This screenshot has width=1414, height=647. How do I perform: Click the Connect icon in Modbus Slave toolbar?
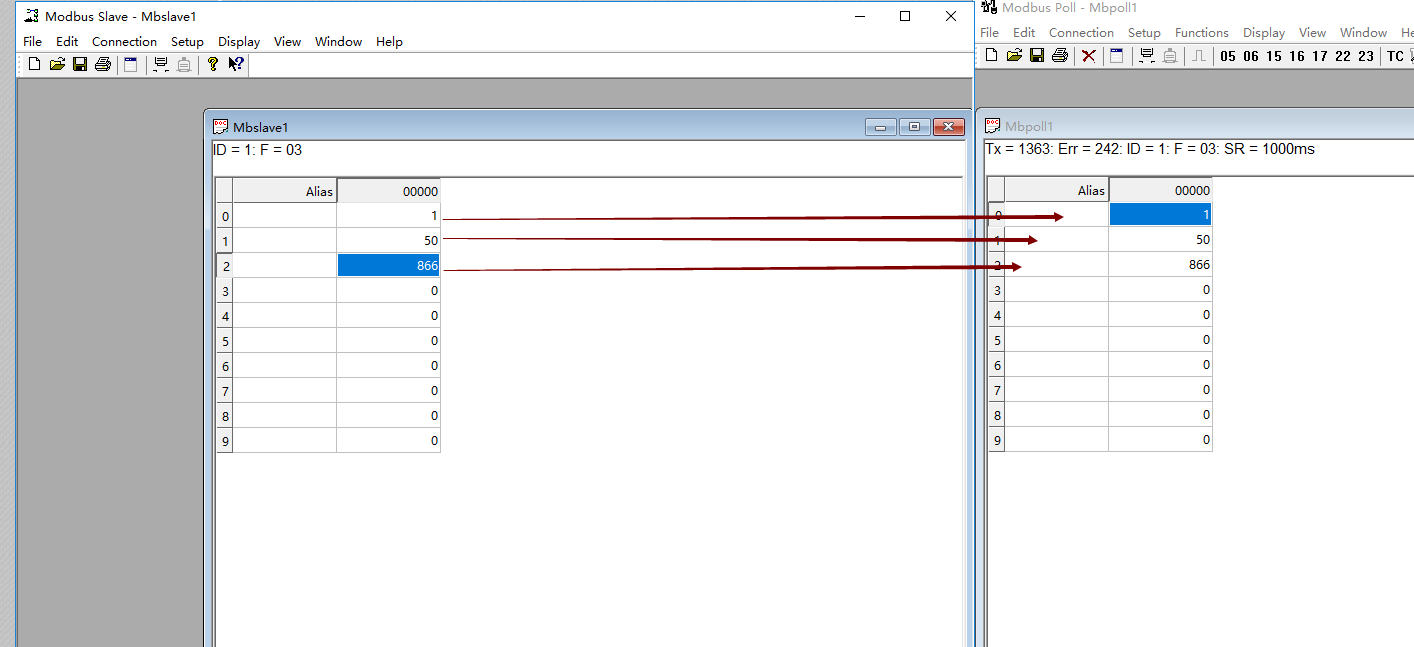click(160, 65)
